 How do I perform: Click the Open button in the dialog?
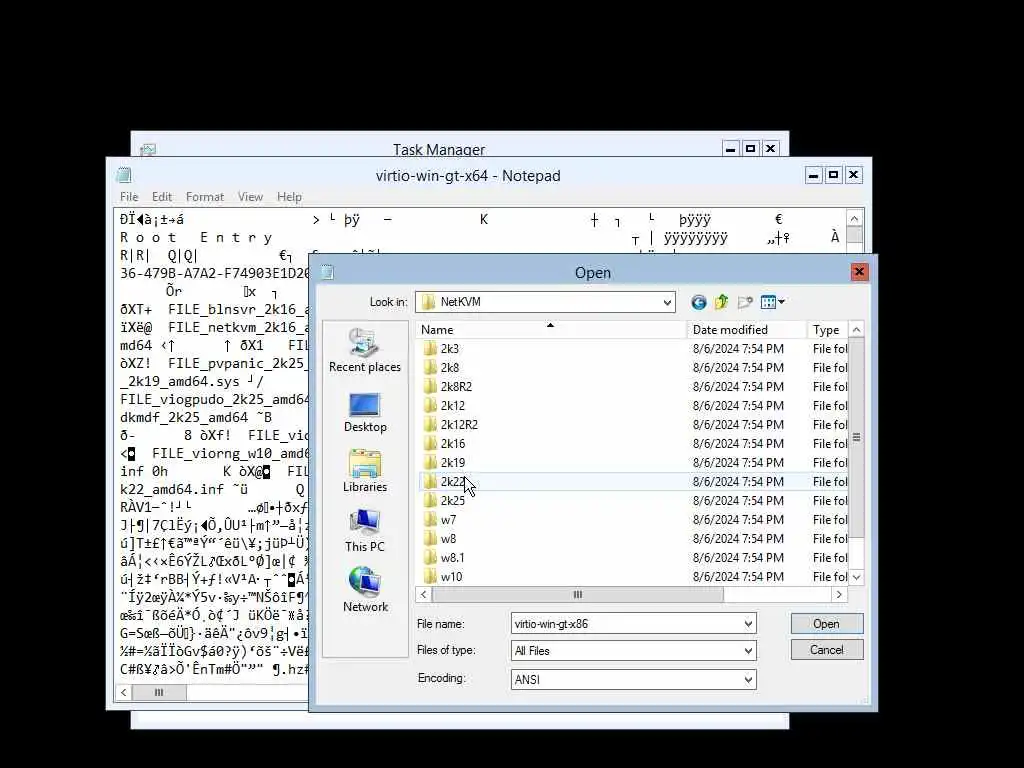[827, 624]
